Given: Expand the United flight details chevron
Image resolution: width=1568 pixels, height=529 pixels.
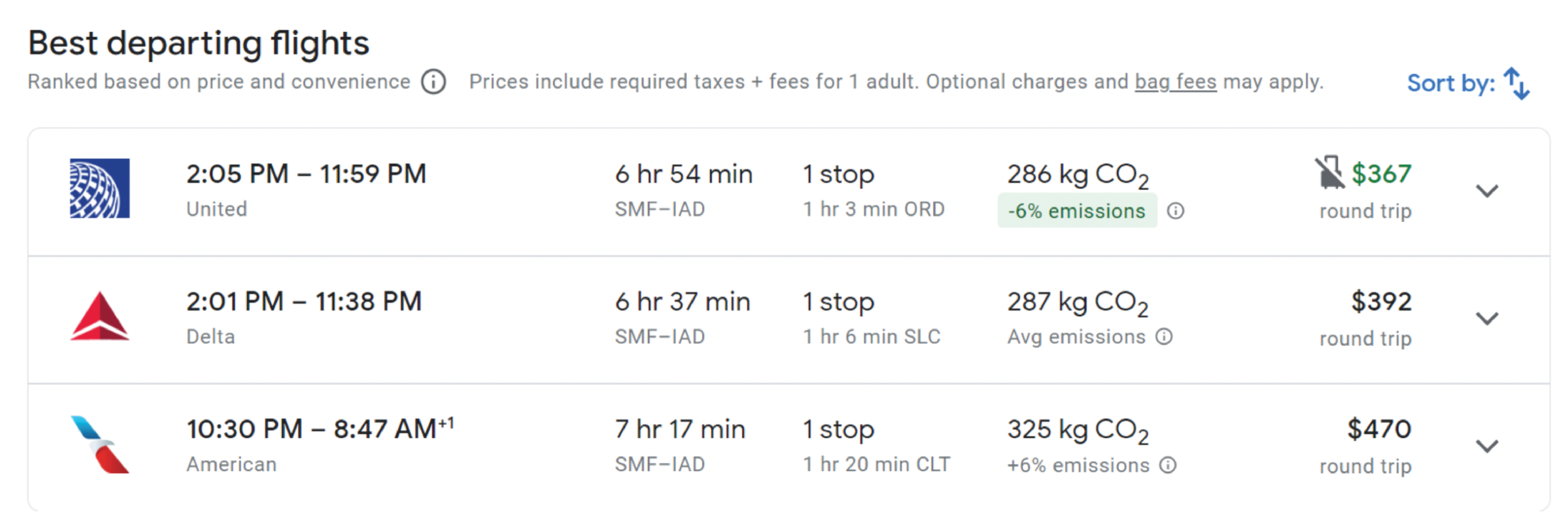Looking at the screenshot, I should [1486, 191].
